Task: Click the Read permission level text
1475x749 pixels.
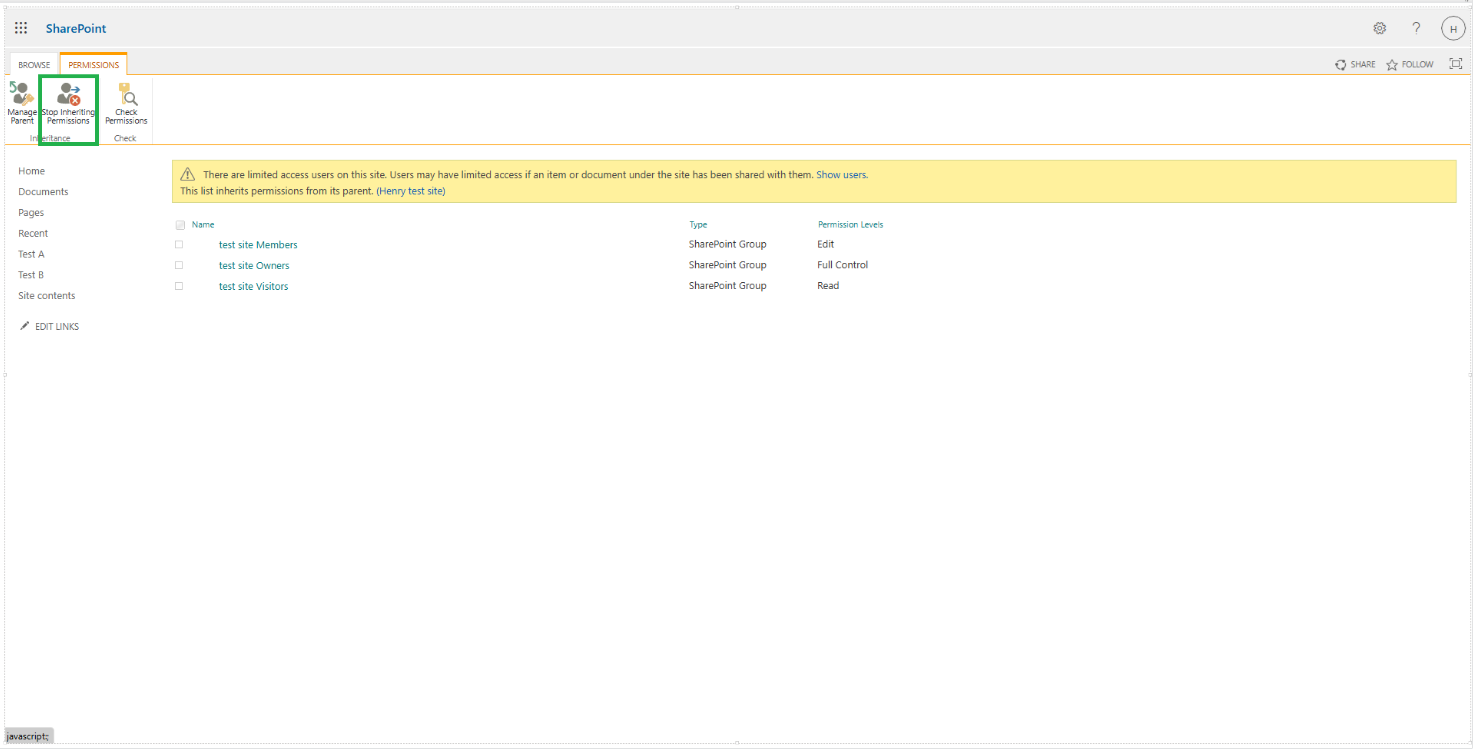Action: [828, 285]
